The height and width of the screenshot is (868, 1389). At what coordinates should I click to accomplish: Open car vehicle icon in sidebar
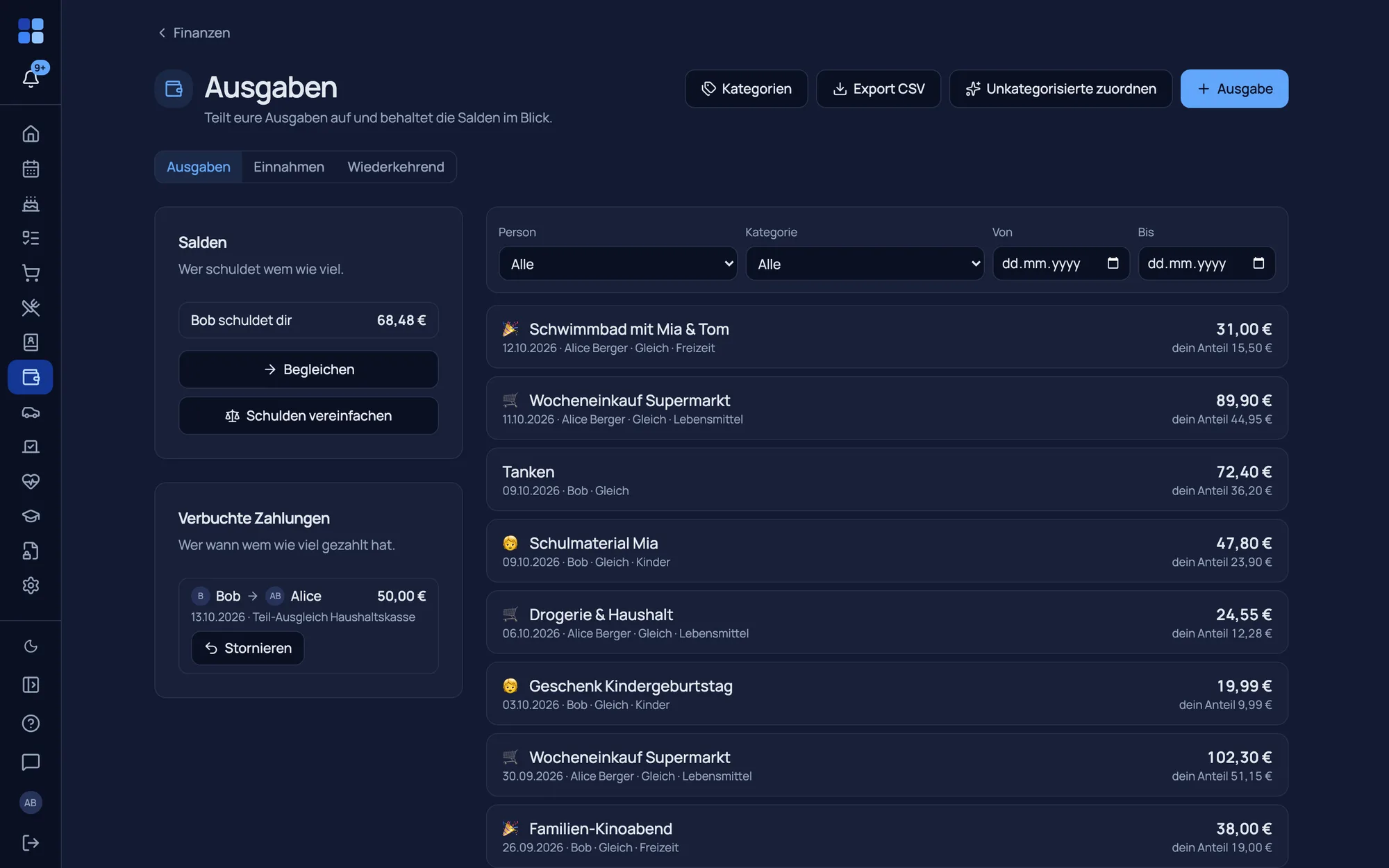click(31, 412)
